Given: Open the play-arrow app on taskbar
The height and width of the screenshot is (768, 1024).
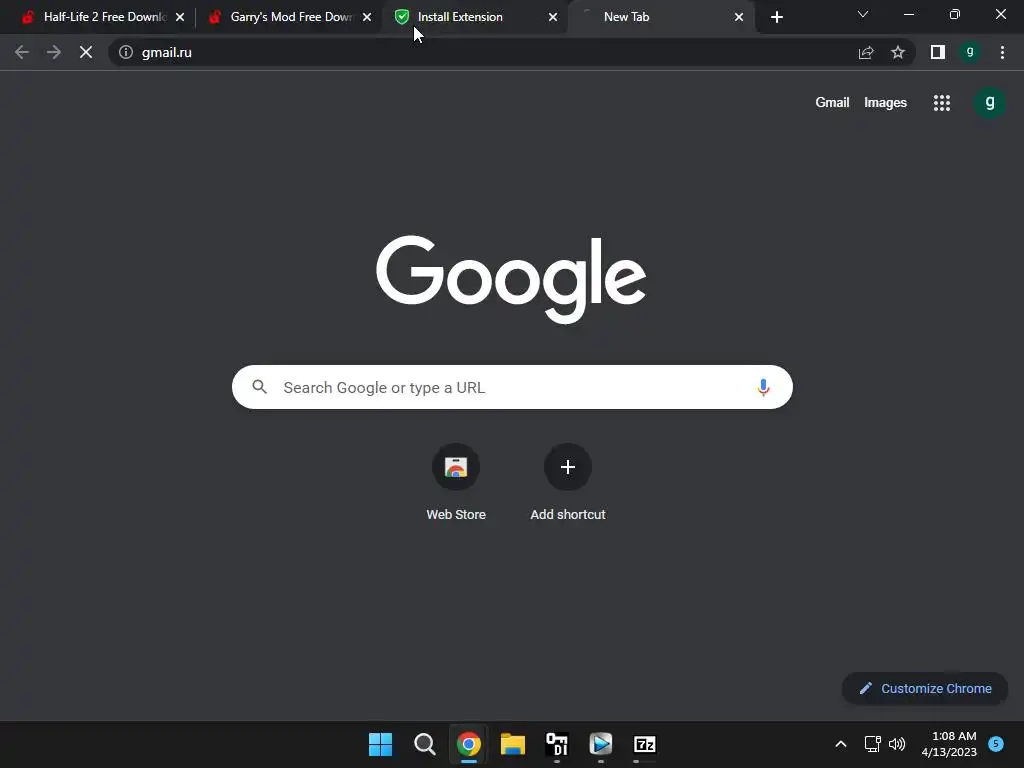Looking at the screenshot, I should click(601, 744).
